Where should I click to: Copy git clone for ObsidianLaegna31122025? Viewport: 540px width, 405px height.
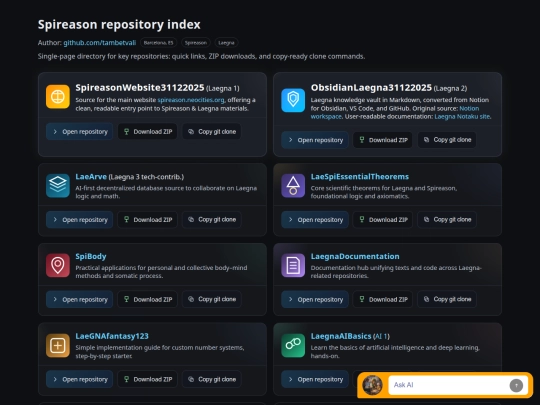[x=447, y=140]
